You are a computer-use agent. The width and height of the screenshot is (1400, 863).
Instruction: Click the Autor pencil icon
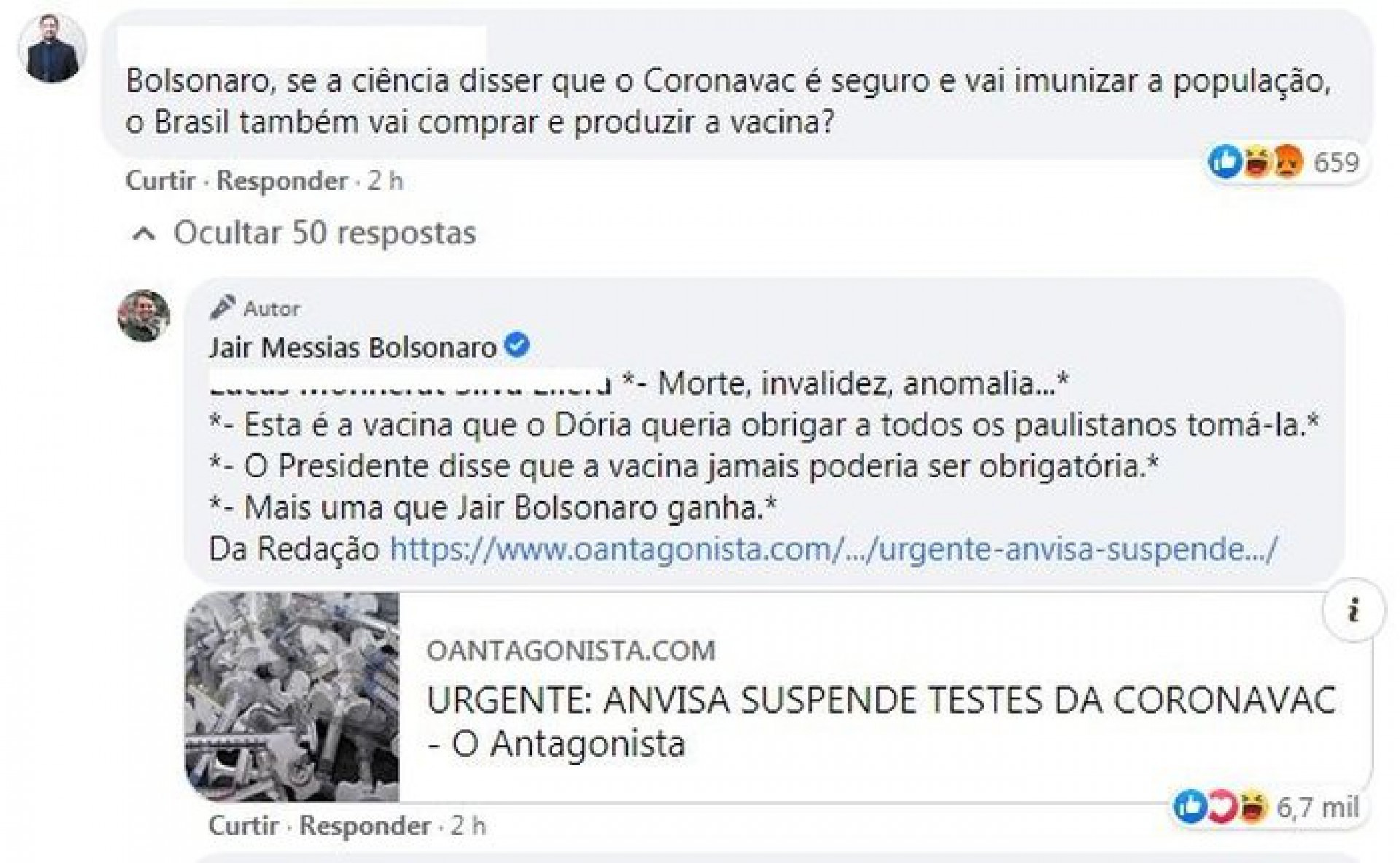(x=222, y=308)
